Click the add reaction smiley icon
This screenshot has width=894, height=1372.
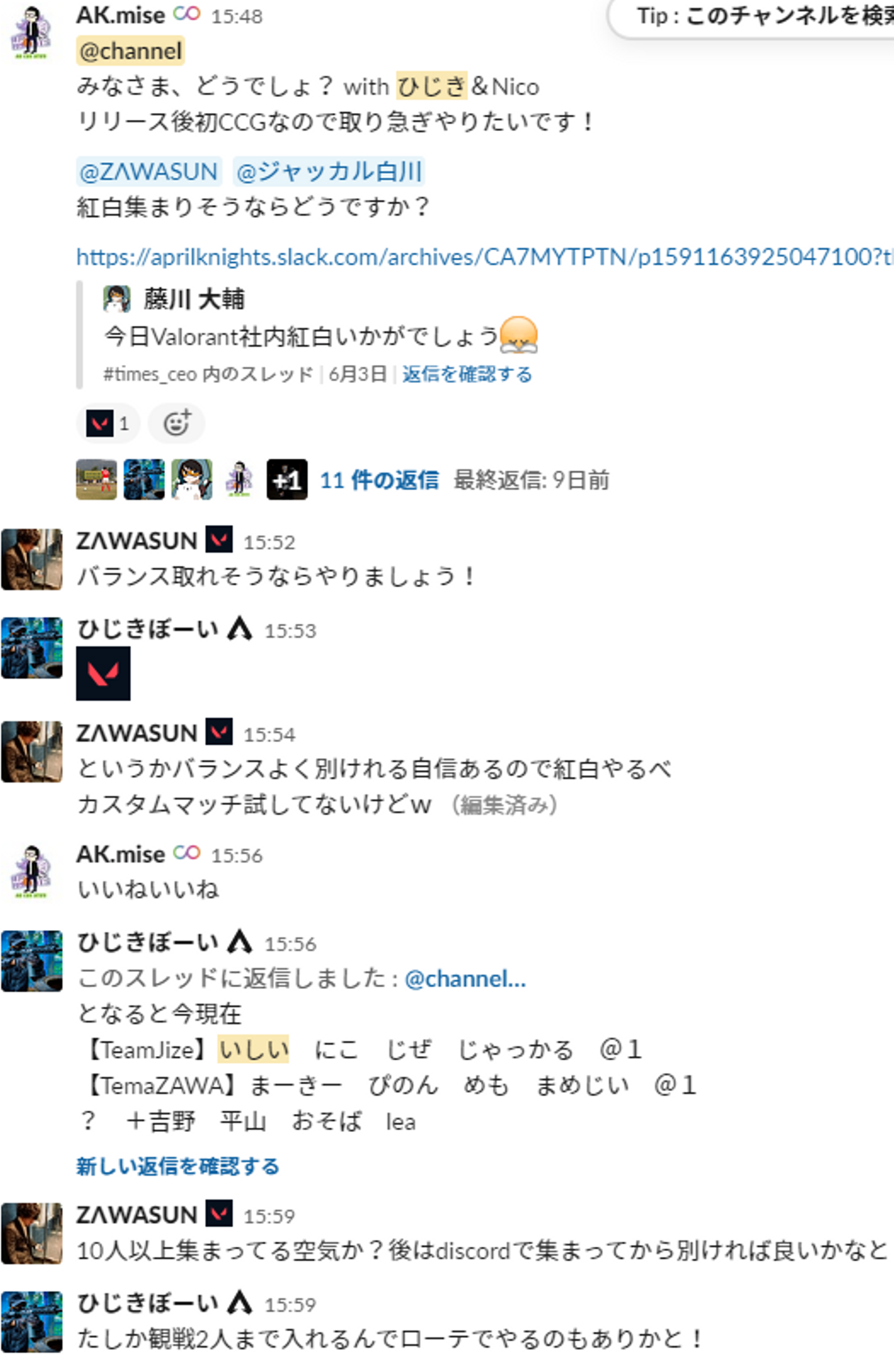[176, 423]
